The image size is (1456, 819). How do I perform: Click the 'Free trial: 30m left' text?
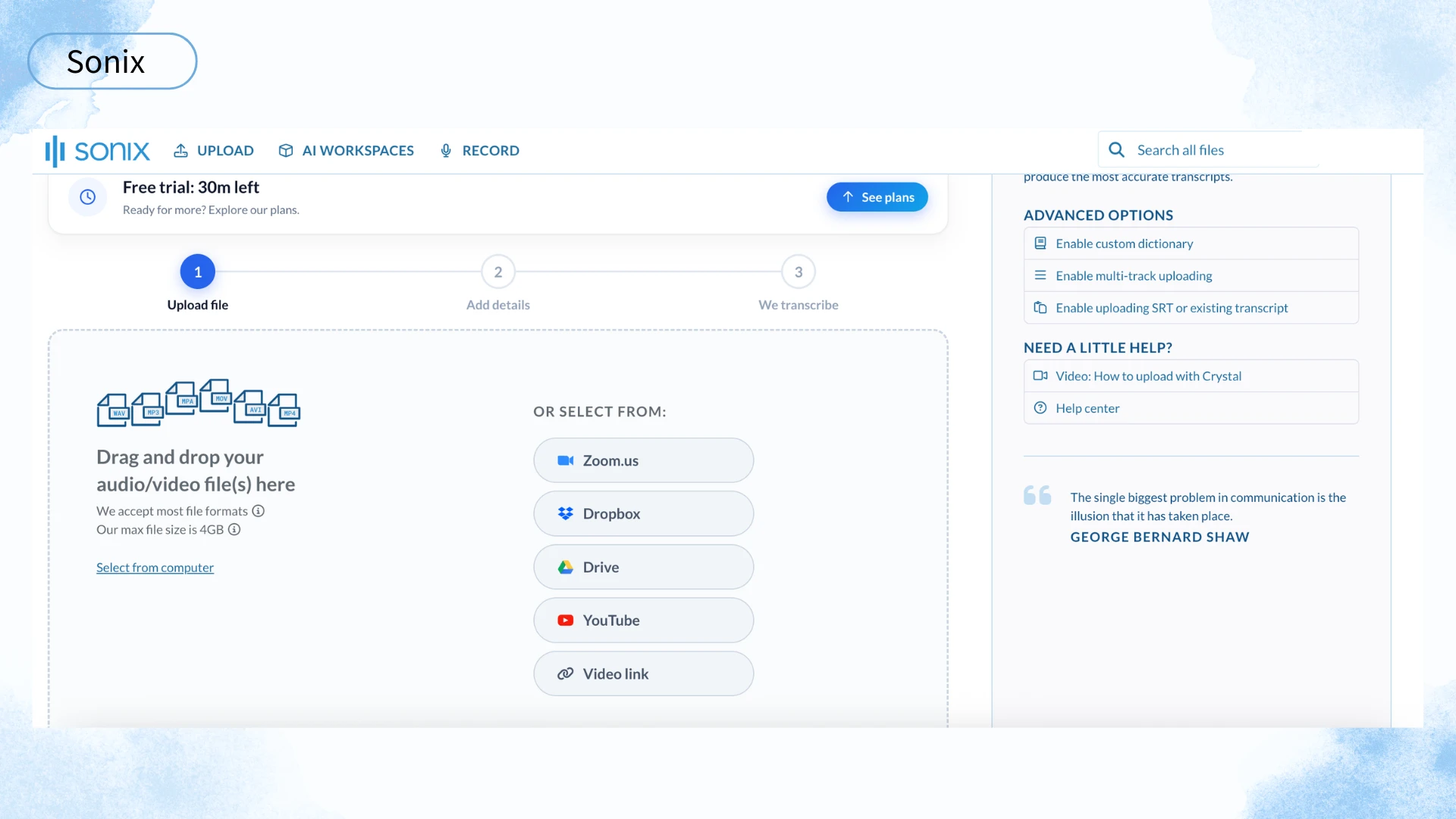[x=191, y=187]
